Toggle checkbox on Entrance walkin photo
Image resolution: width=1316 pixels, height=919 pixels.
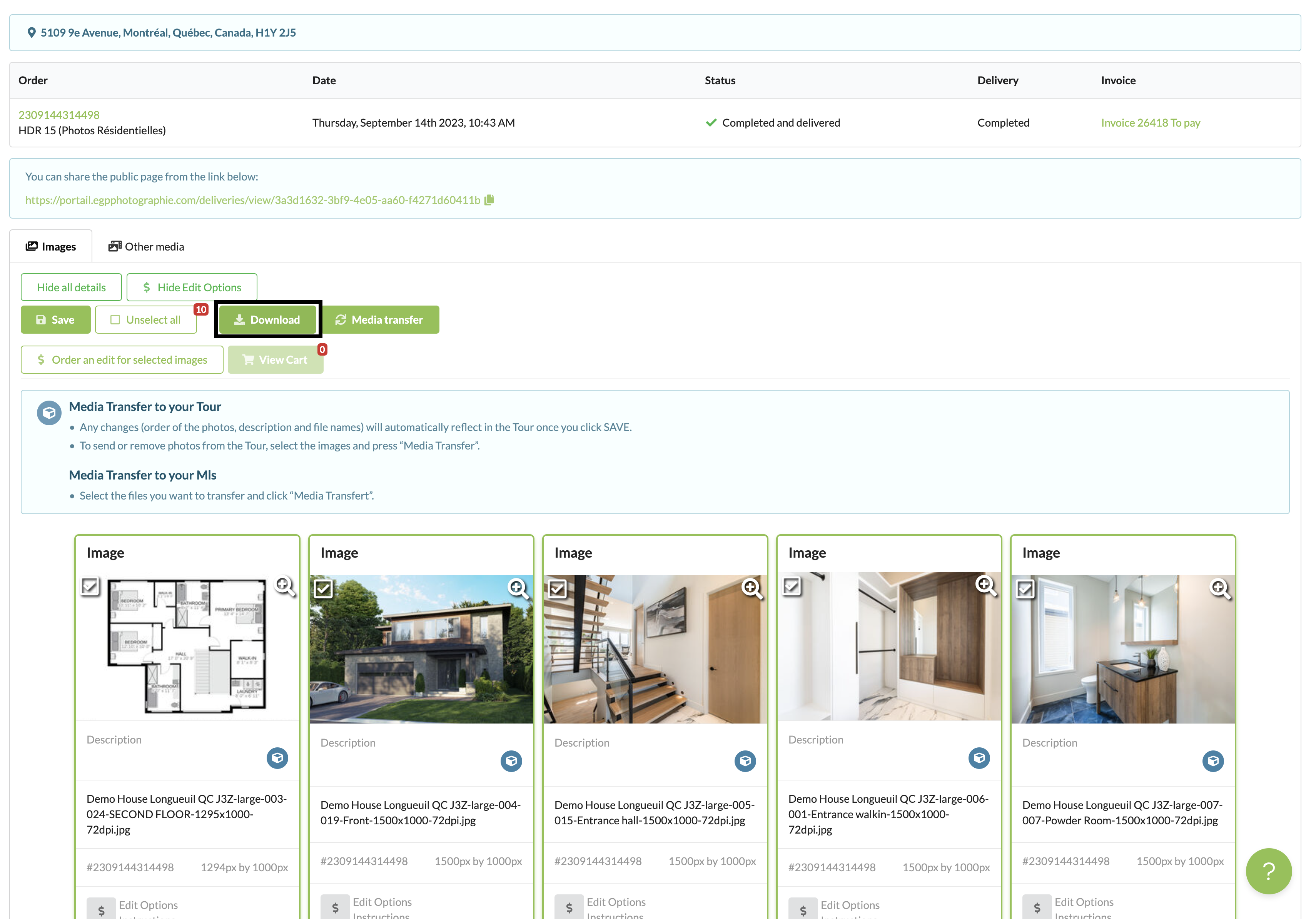792,586
